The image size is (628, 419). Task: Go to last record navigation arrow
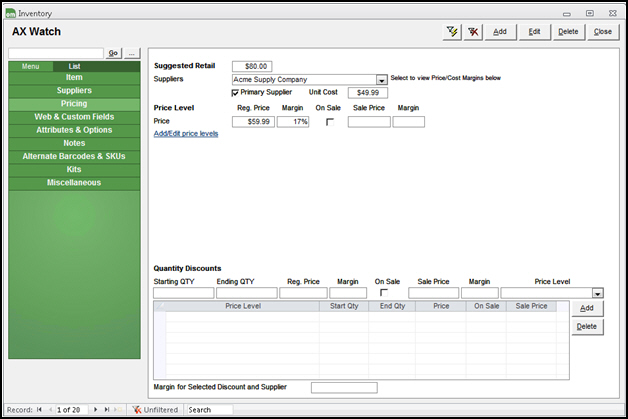pyautogui.click(x=107, y=409)
